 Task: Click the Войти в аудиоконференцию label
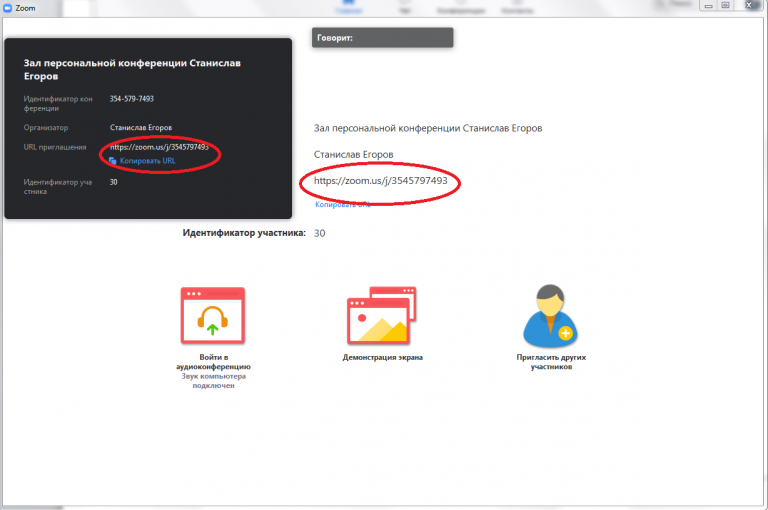(x=211, y=362)
